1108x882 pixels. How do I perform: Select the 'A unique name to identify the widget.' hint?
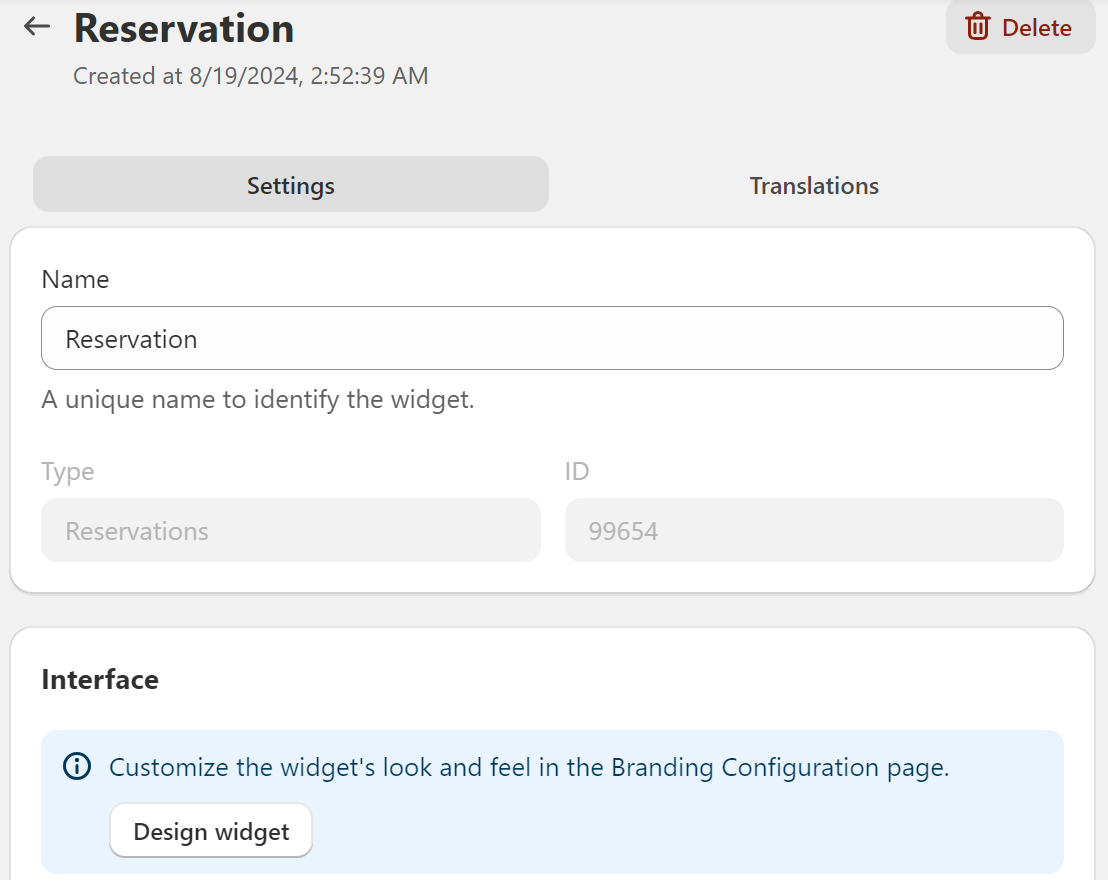(258, 399)
